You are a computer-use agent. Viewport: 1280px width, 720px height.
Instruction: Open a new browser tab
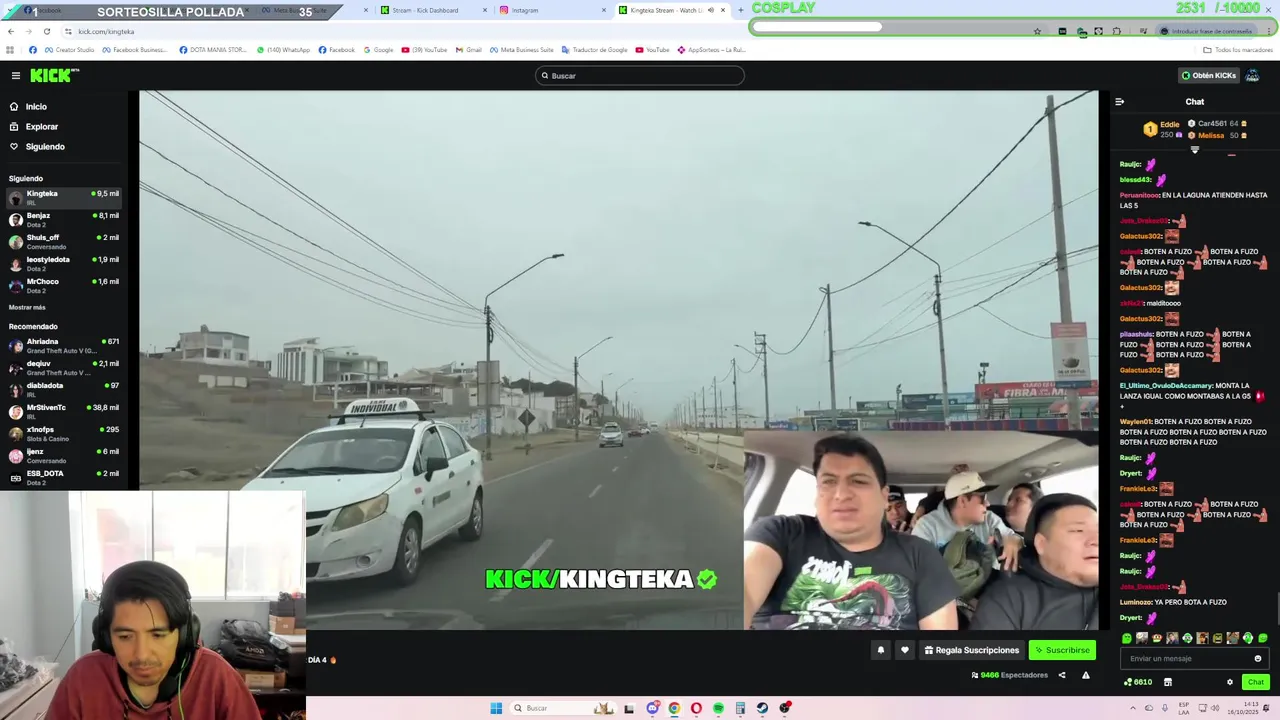point(740,10)
